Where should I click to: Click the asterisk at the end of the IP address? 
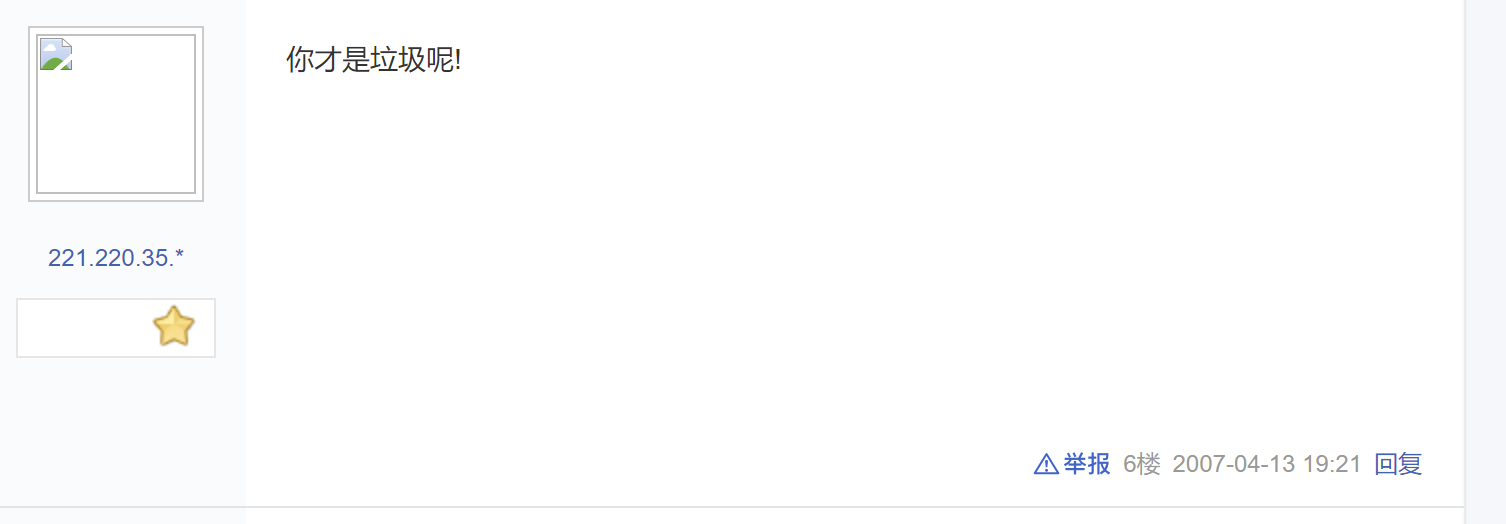coord(179,256)
